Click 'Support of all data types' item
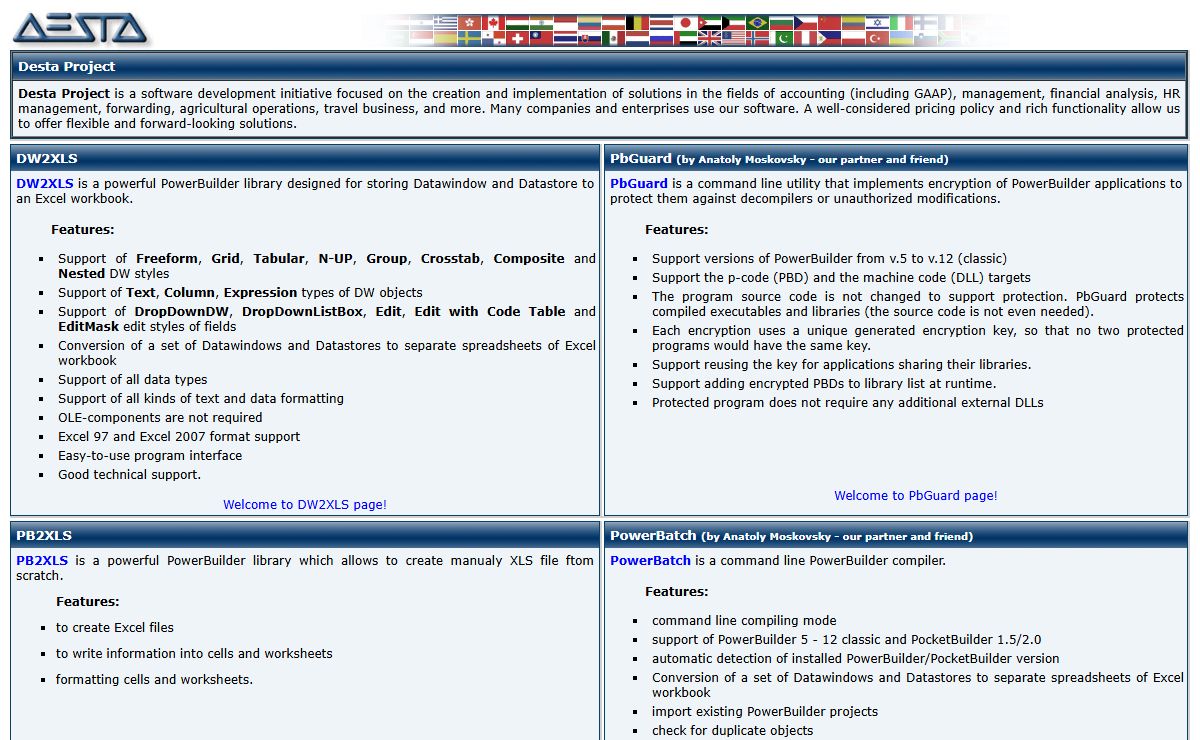Screen dimensions: 1200x740 133,379
